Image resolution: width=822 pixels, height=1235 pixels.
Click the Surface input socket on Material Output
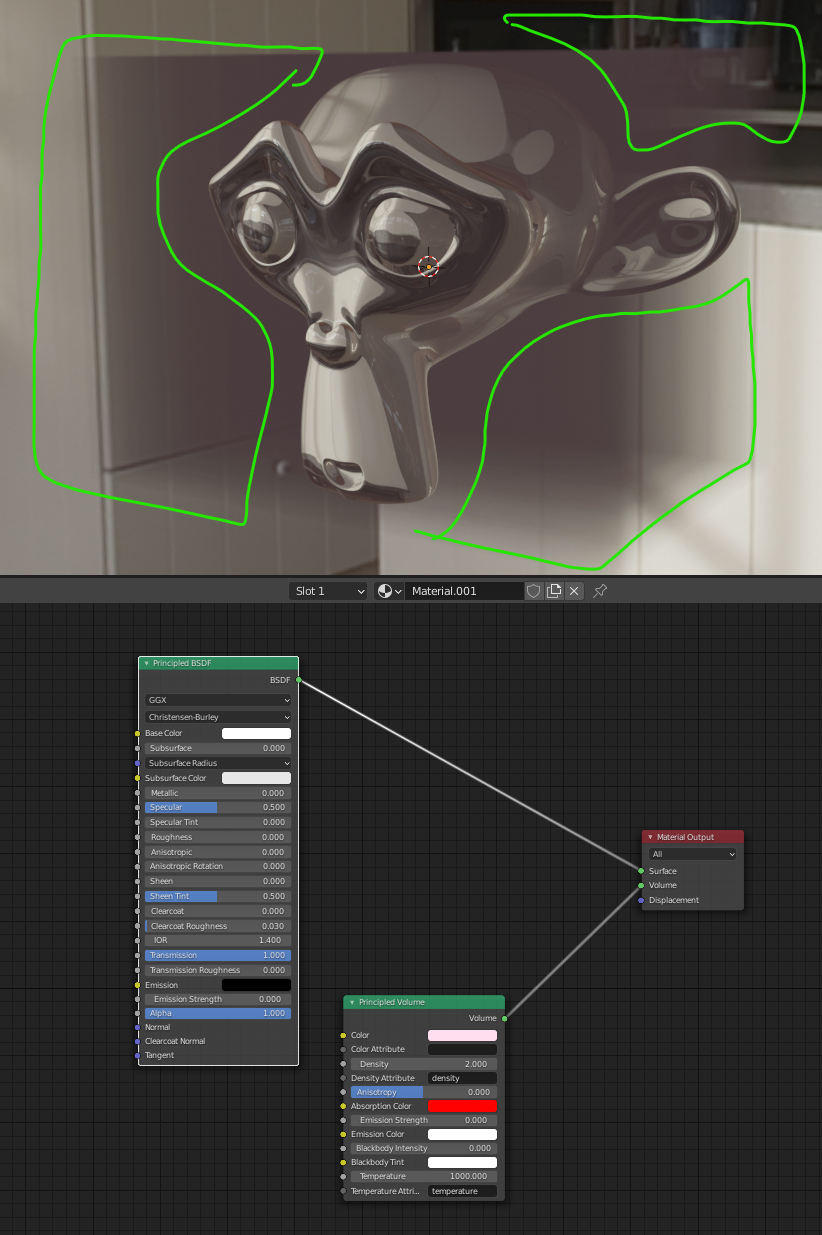[641, 871]
